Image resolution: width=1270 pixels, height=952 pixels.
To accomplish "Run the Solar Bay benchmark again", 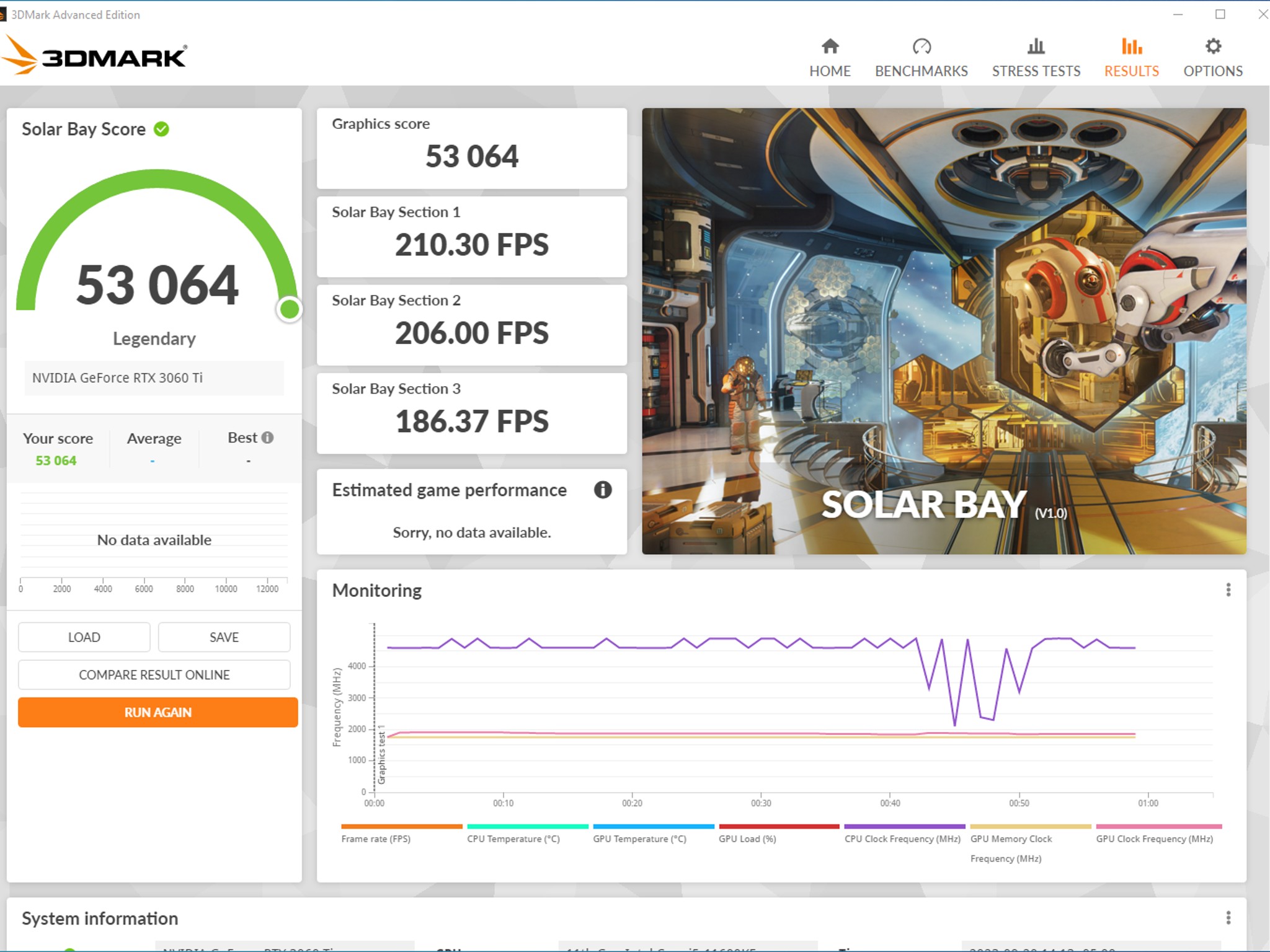I will (158, 712).
